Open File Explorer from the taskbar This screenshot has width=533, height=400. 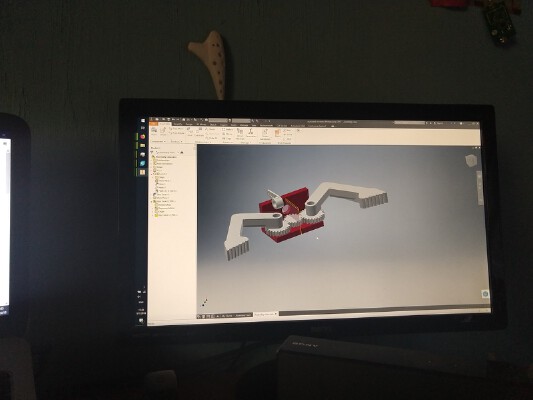(143, 145)
